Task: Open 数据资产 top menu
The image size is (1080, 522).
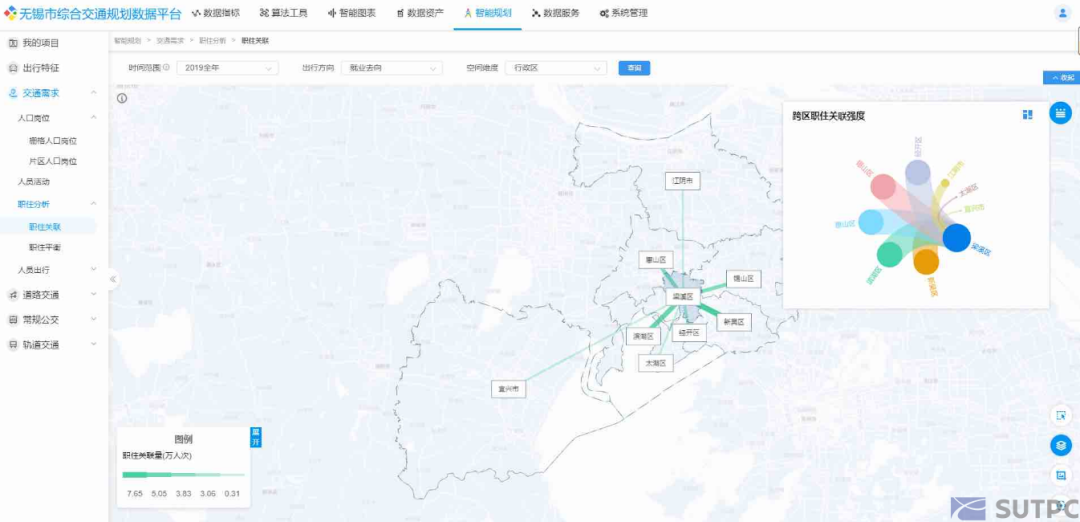Action: coord(420,13)
